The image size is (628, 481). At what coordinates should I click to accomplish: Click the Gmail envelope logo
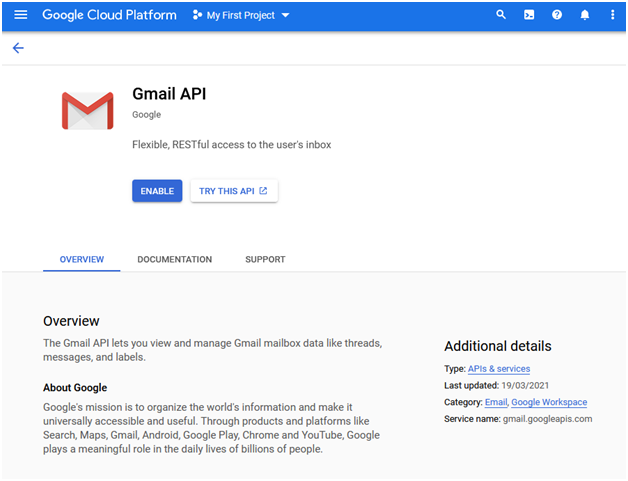(88, 111)
